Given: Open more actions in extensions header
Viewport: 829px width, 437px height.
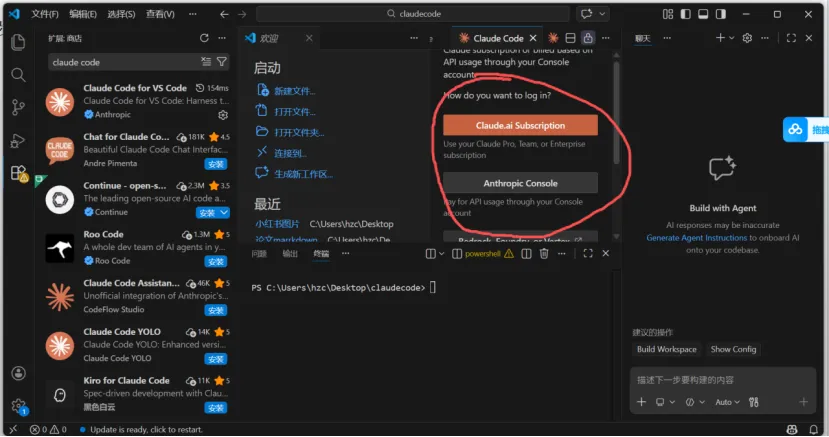Looking at the screenshot, I should (x=222, y=38).
